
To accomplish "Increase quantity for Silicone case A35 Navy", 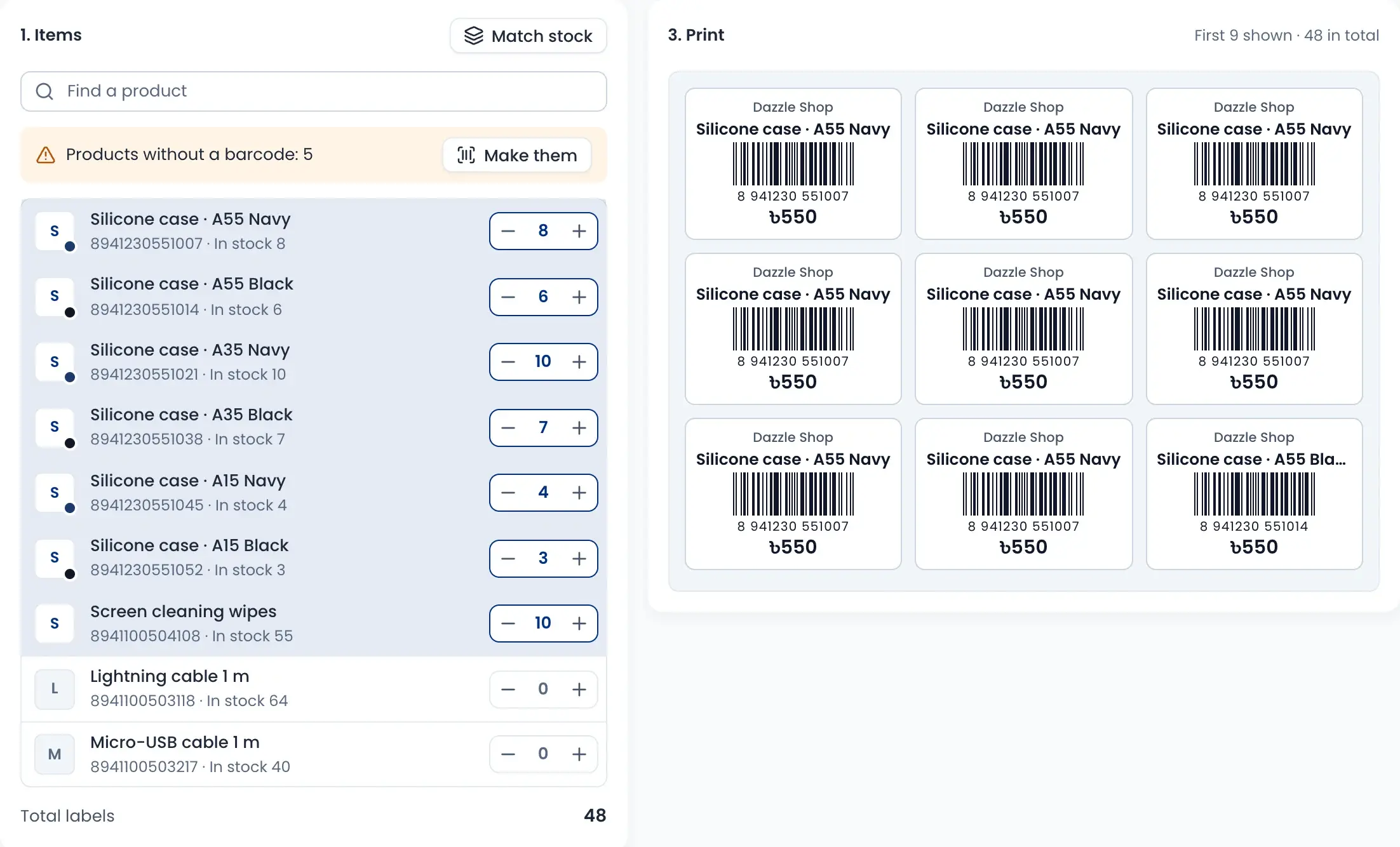I will tap(579, 362).
